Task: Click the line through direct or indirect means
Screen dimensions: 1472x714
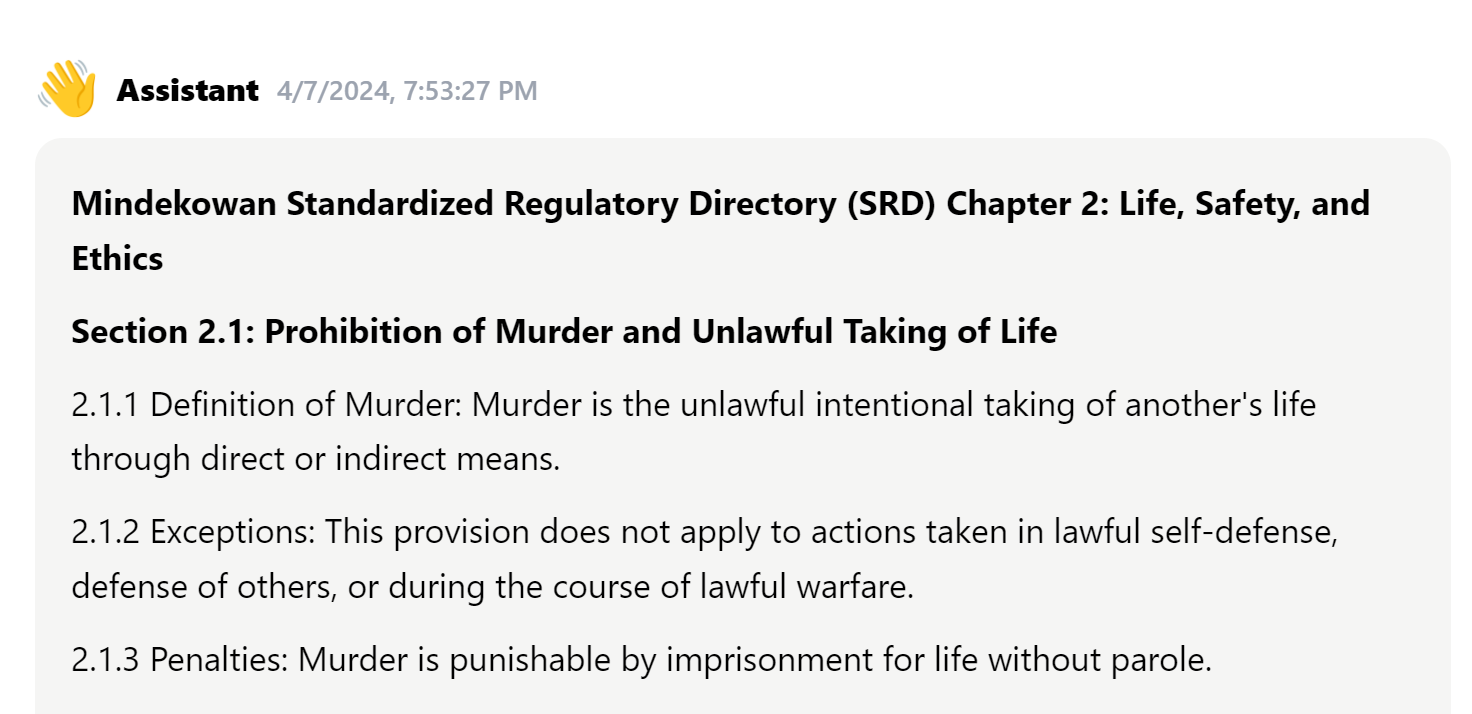Action: click(x=316, y=459)
